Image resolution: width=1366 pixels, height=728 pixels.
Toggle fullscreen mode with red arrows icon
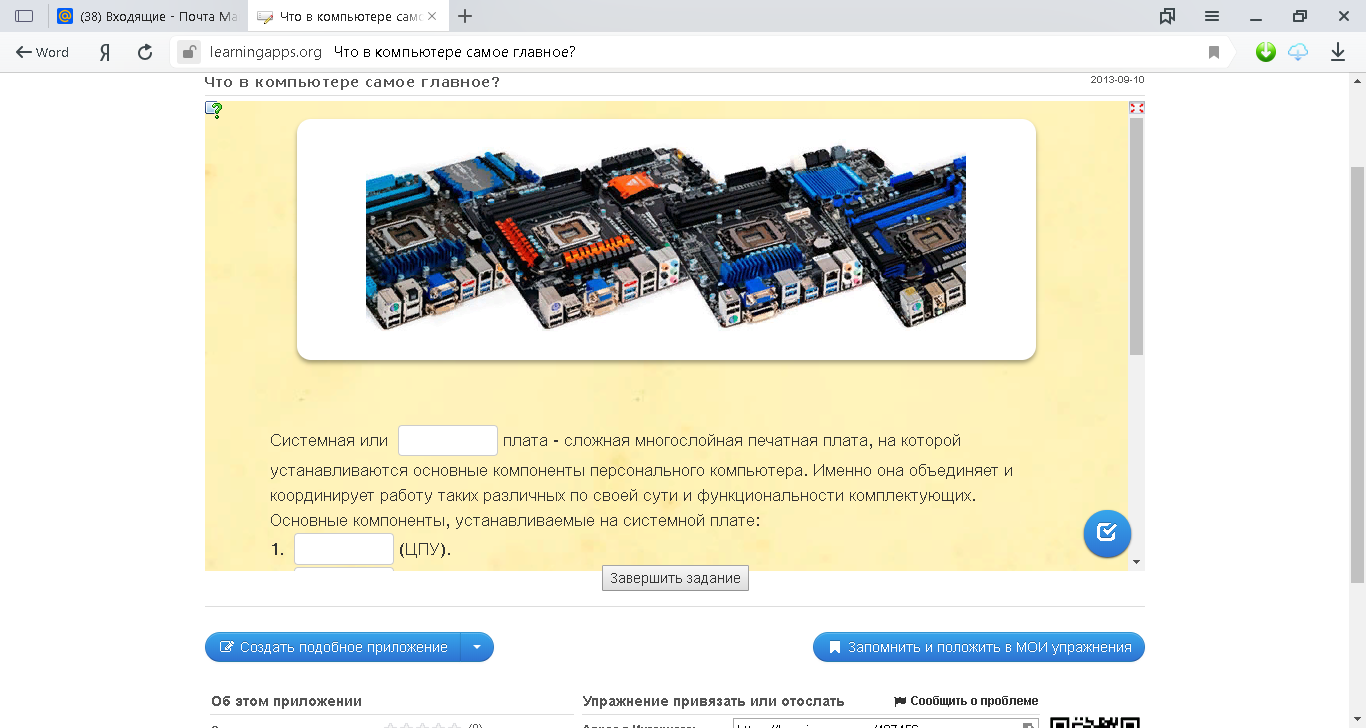click(x=1136, y=107)
